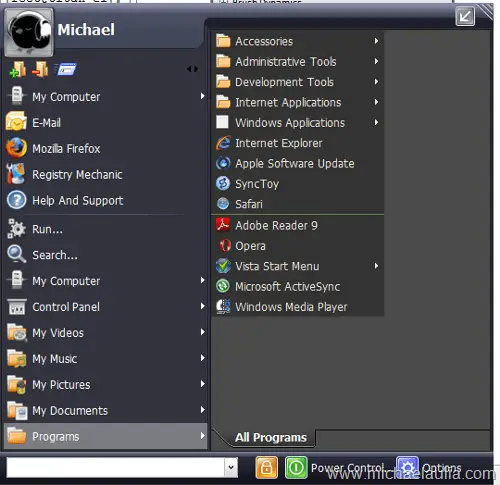
Task: Open E-Mail from the left pane
Action: click(105, 123)
